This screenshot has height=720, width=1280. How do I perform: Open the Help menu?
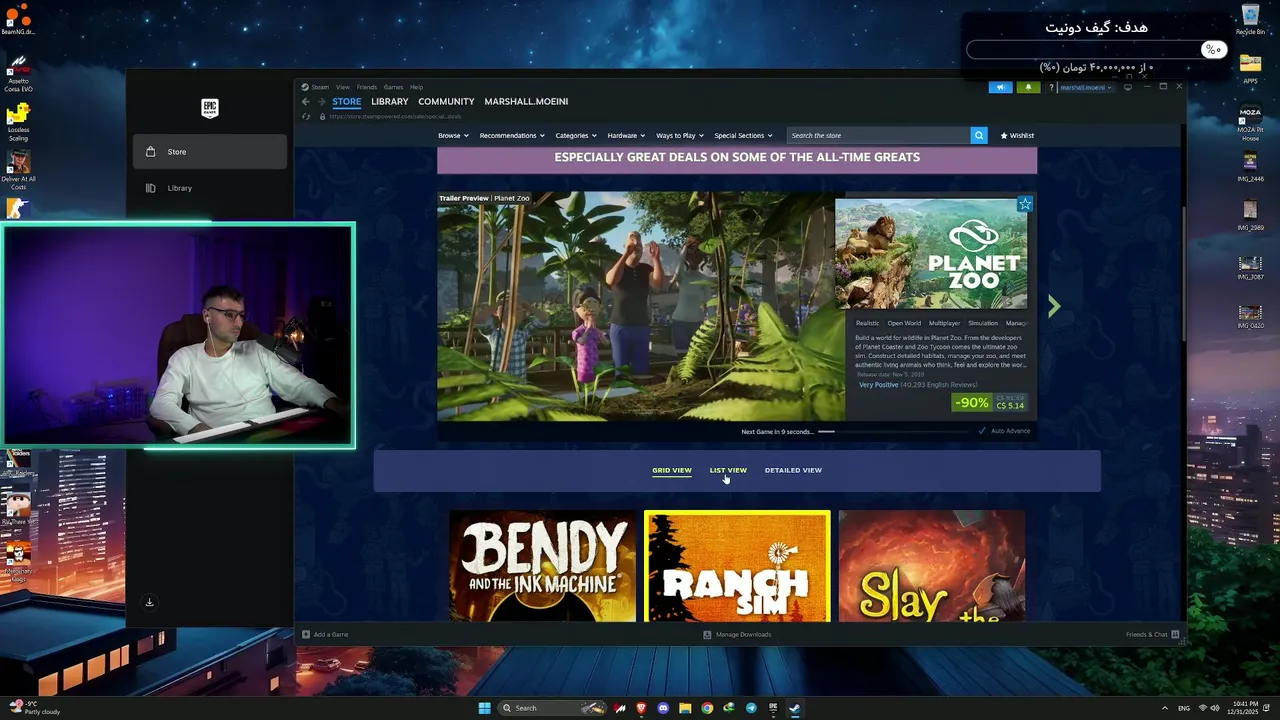417,87
